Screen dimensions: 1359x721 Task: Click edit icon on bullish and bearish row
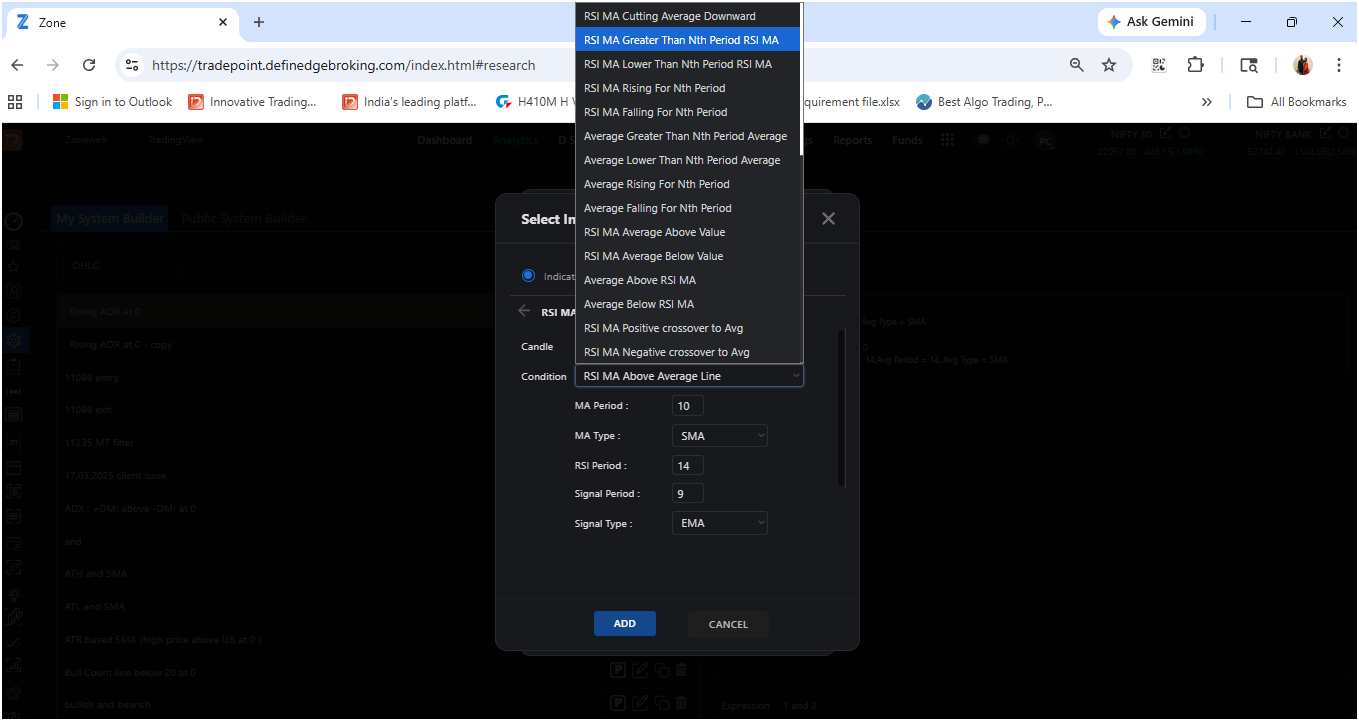pyautogui.click(x=640, y=703)
